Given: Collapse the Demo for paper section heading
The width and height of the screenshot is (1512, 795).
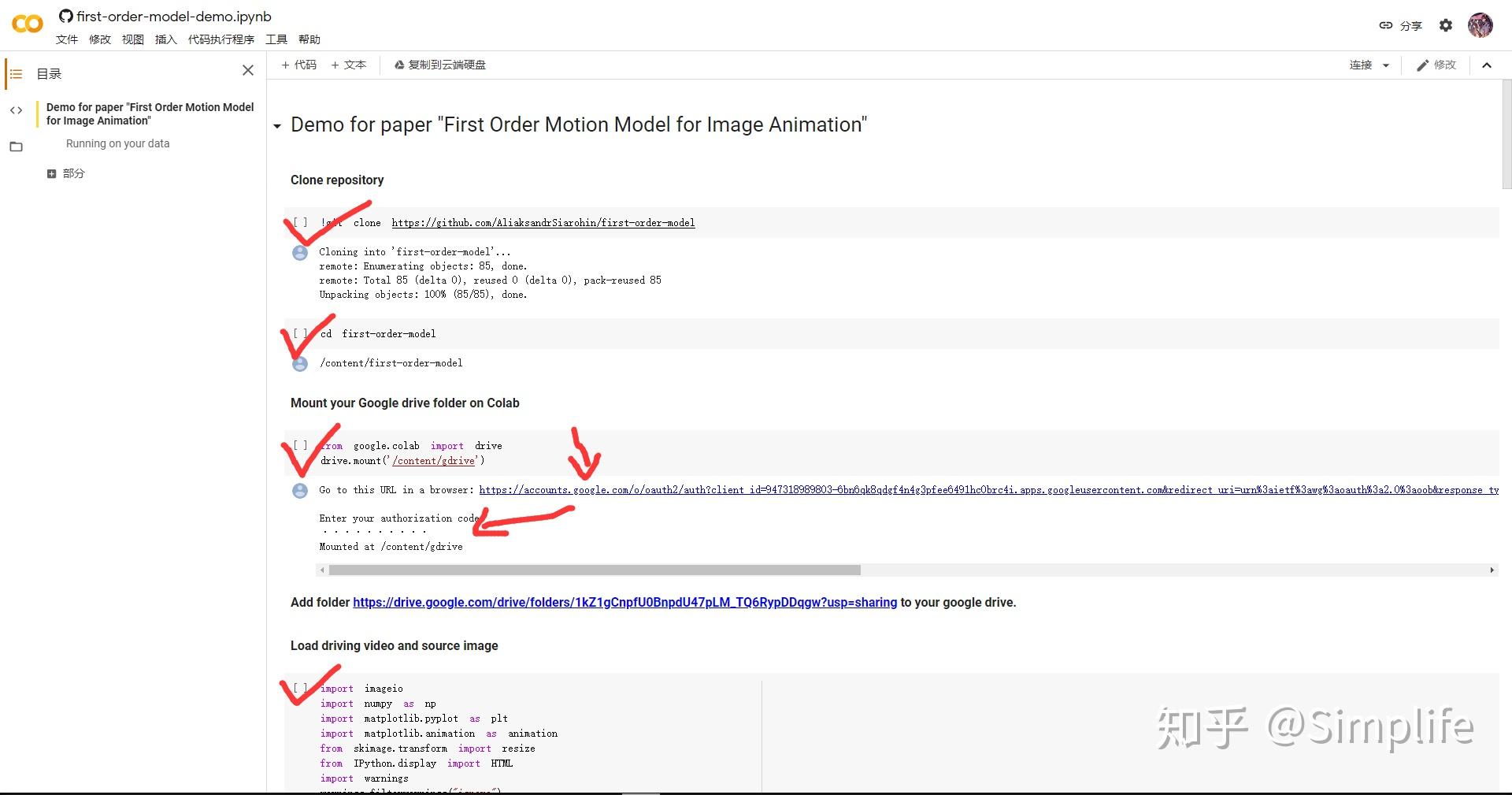Looking at the screenshot, I should [x=277, y=126].
